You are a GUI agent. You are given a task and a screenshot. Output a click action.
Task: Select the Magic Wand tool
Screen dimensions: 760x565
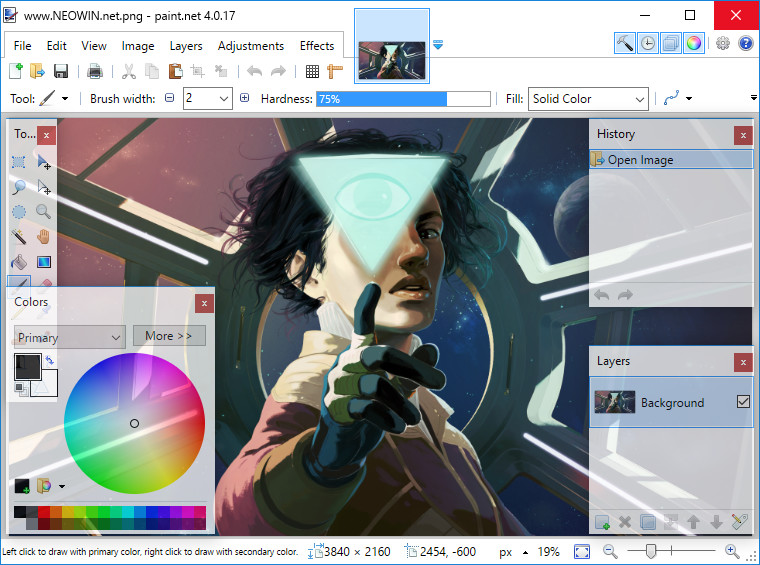[19, 237]
